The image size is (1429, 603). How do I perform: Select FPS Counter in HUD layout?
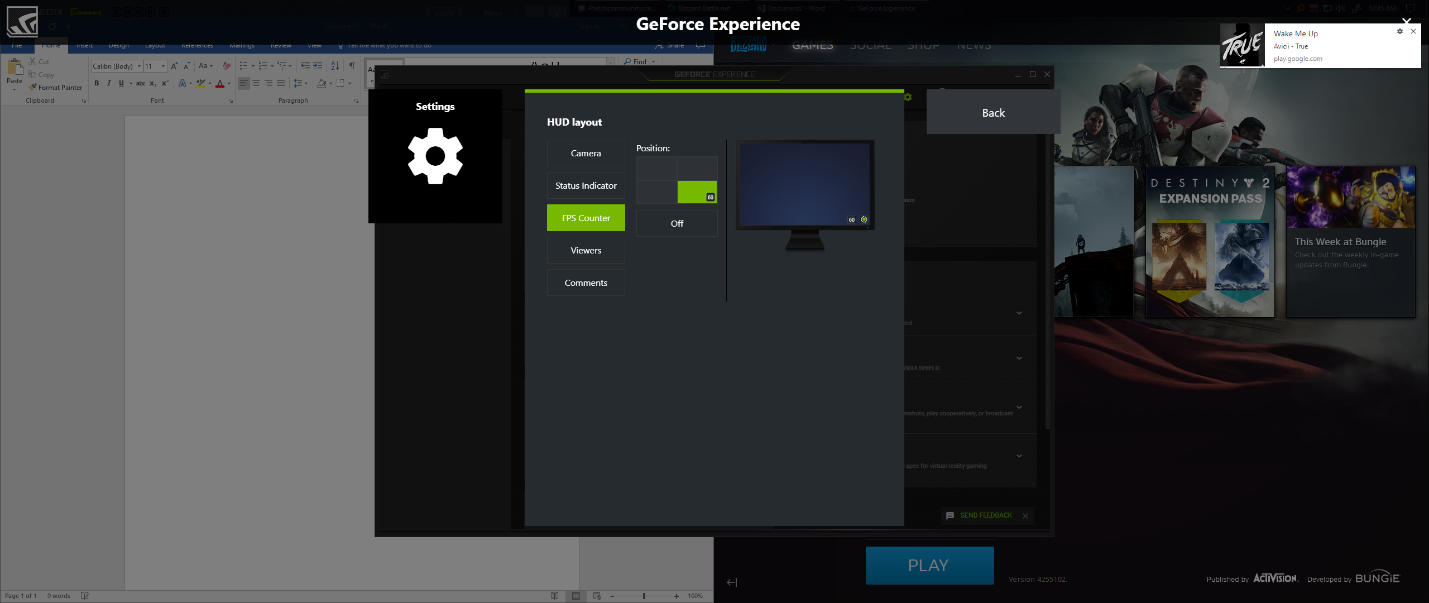[586, 218]
